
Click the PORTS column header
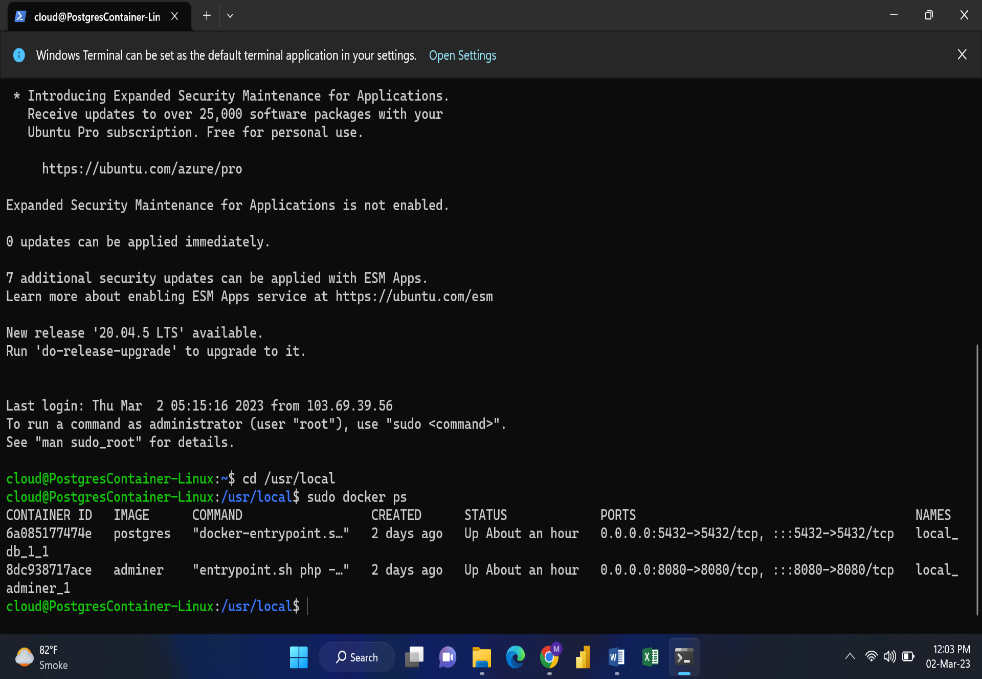[618, 516]
